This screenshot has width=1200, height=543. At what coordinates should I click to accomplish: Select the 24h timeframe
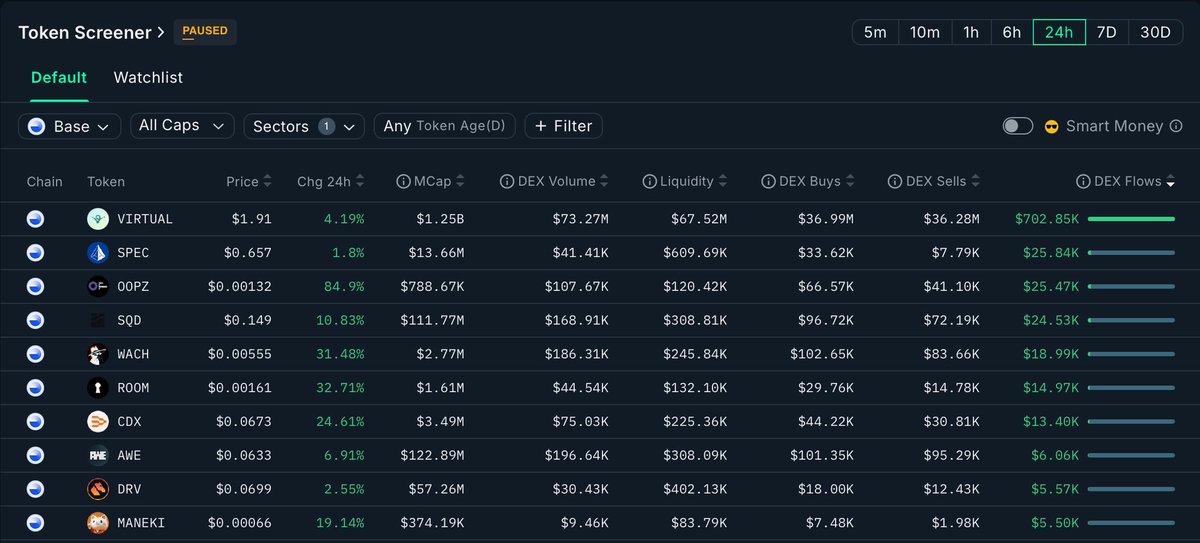tap(1059, 32)
